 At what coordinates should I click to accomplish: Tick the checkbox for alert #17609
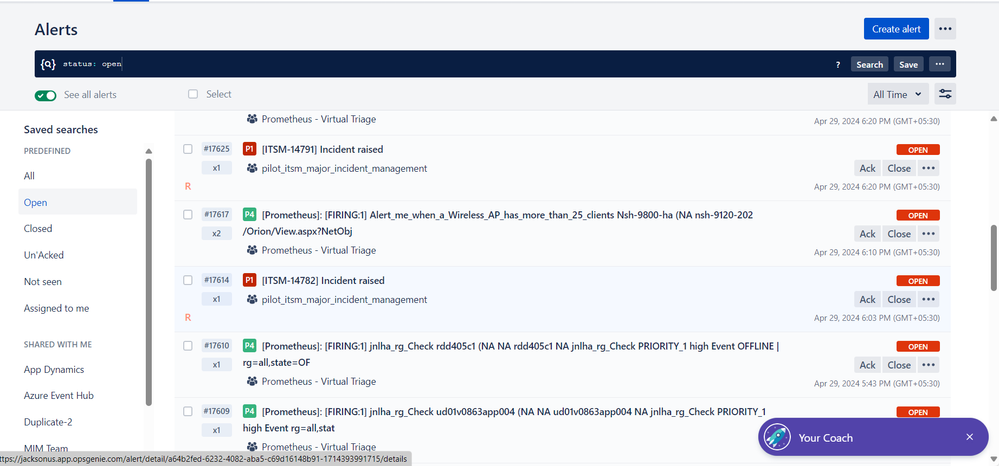(188, 412)
